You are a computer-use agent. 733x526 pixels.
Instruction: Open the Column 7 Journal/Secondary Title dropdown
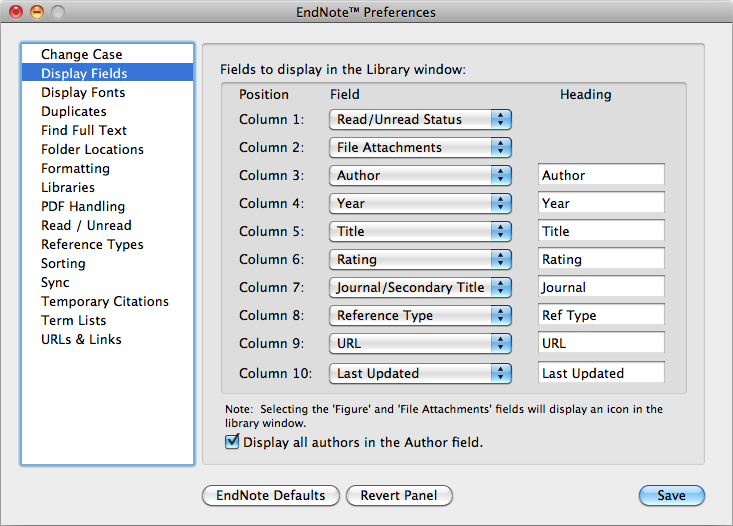[x=420, y=288]
